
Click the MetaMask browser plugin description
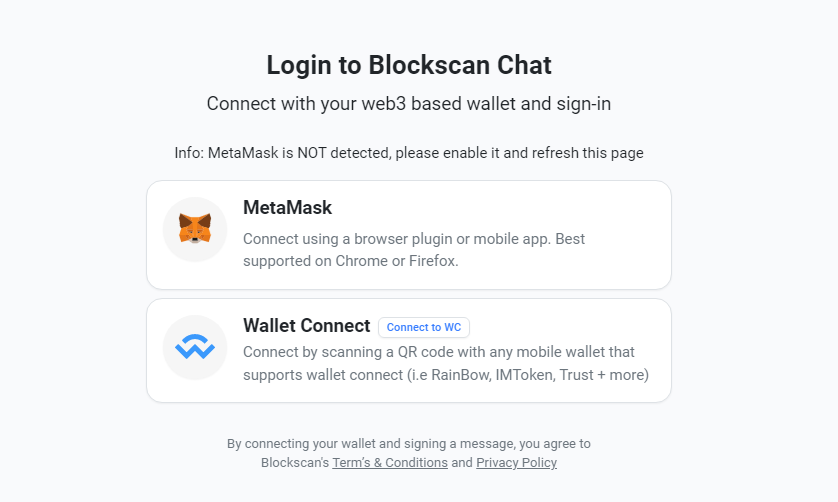414,239
